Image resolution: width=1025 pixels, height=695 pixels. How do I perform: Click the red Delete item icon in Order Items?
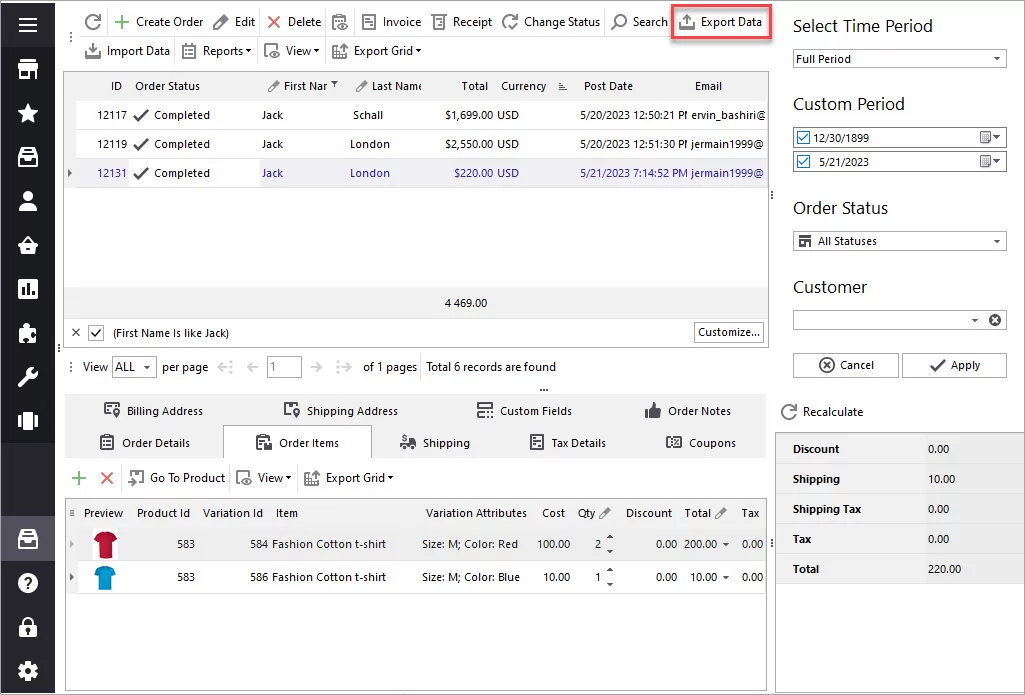107,478
